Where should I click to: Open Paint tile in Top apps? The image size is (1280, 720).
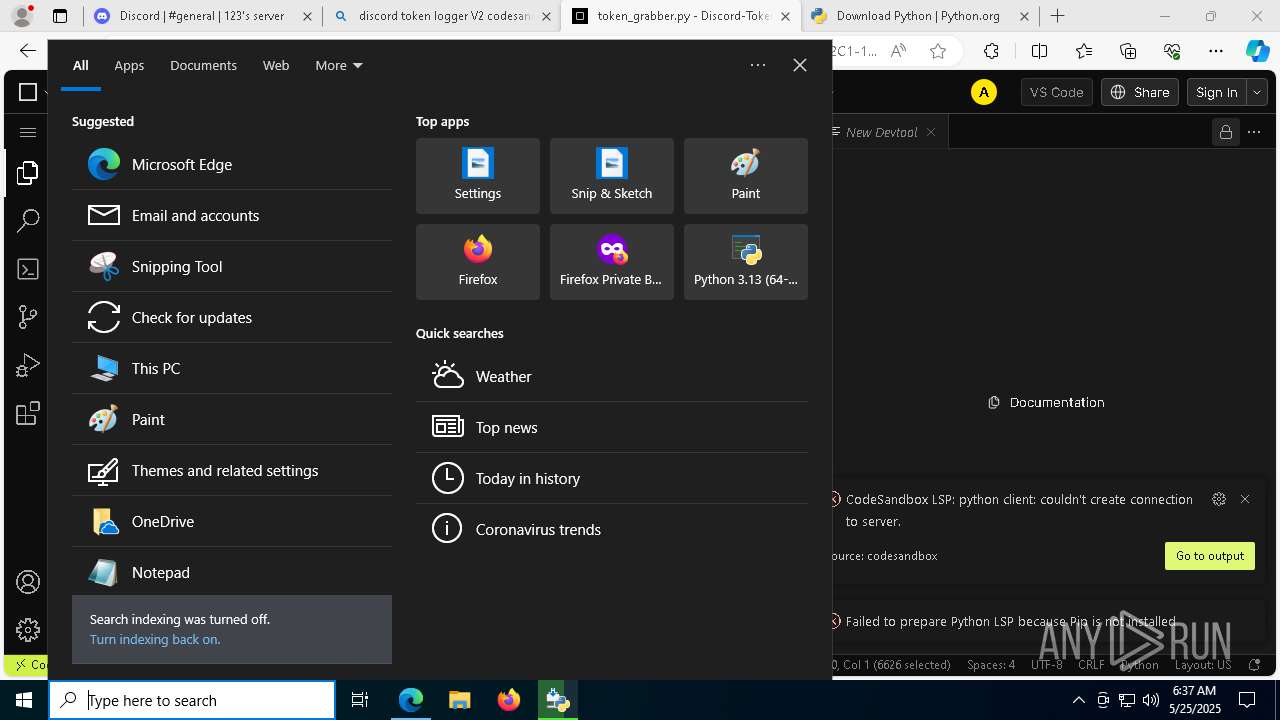[746, 176]
